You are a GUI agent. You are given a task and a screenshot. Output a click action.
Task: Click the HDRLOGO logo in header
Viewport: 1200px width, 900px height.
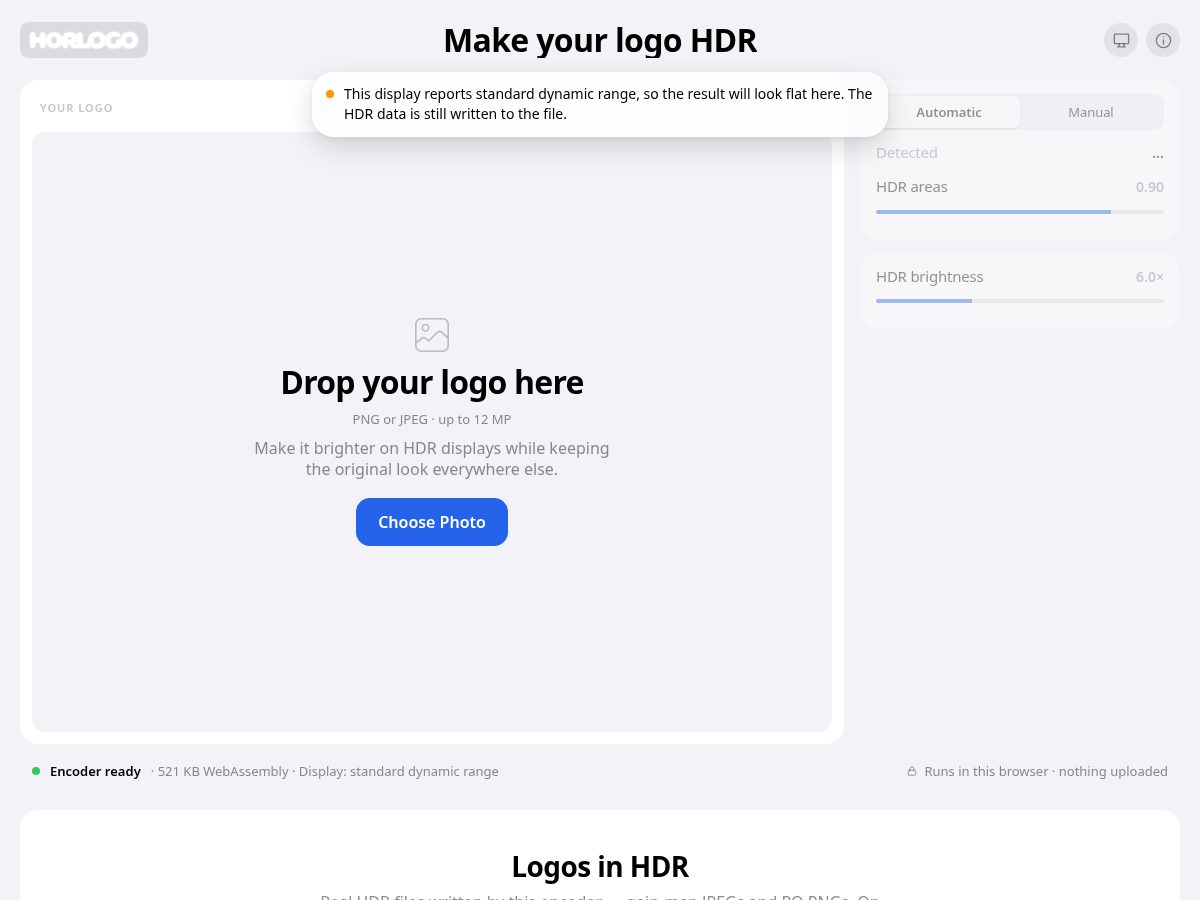(84, 40)
